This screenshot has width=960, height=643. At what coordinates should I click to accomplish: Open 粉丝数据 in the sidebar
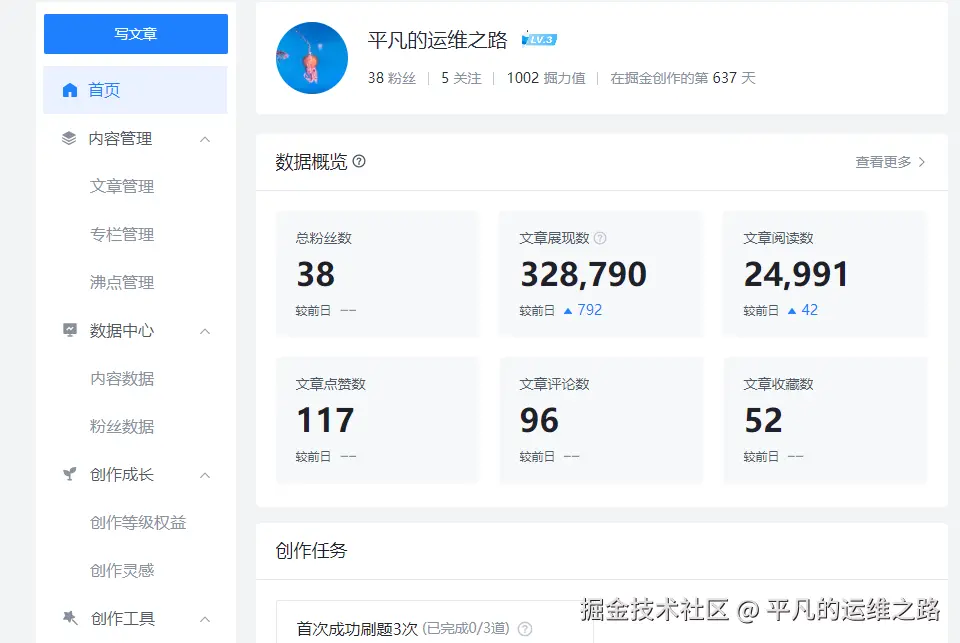(x=122, y=426)
